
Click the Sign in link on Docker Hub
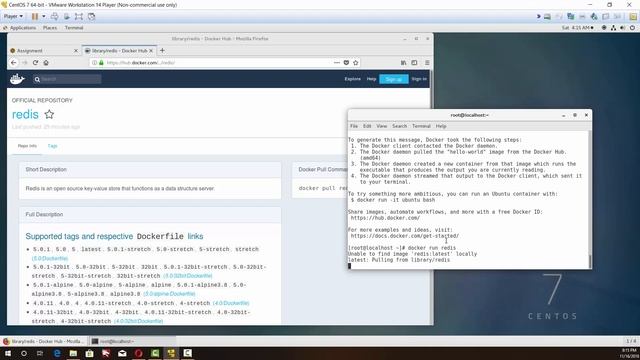(x=419, y=79)
